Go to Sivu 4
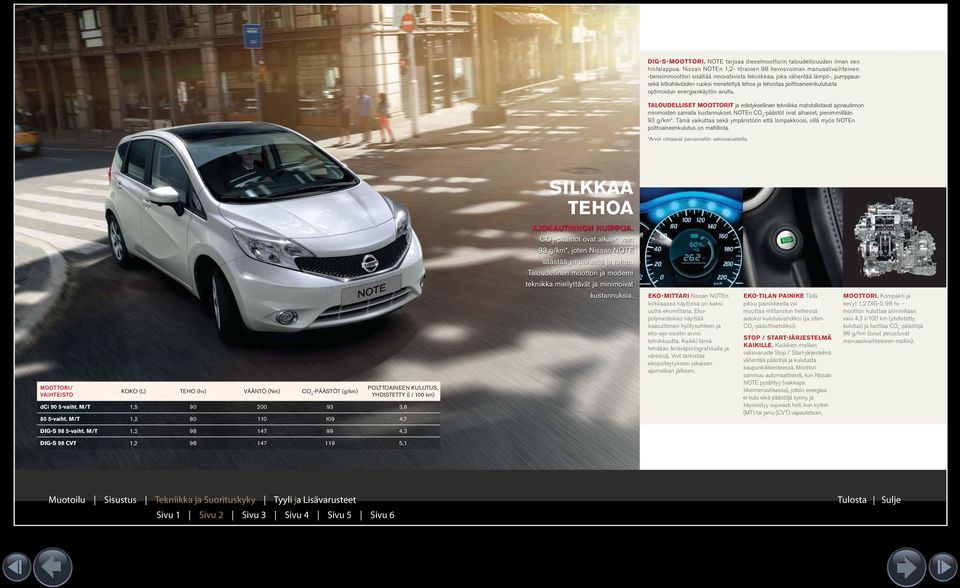This screenshot has height=588, width=960. click(x=297, y=515)
